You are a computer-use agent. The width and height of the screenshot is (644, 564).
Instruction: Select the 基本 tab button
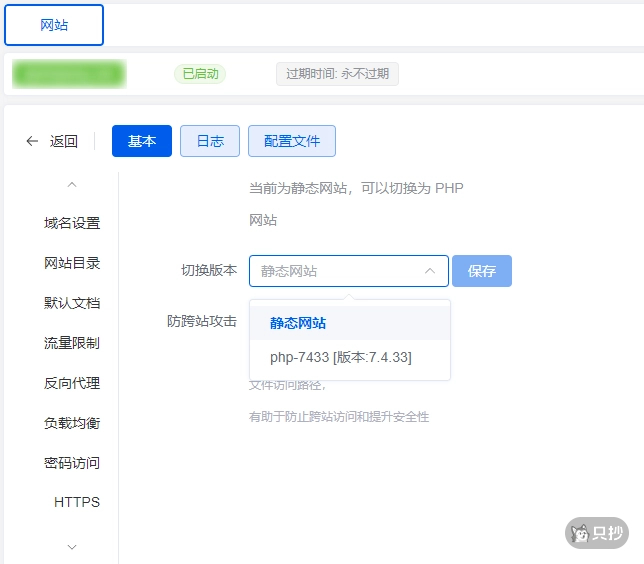pos(142,141)
